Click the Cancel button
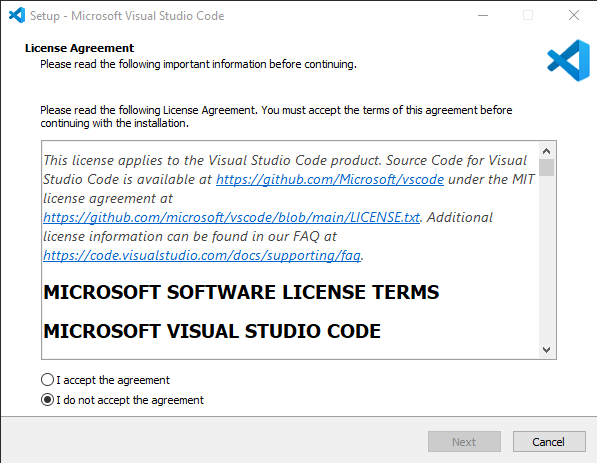Image resolution: width=597 pixels, height=463 pixels. pyautogui.click(x=549, y=442)
